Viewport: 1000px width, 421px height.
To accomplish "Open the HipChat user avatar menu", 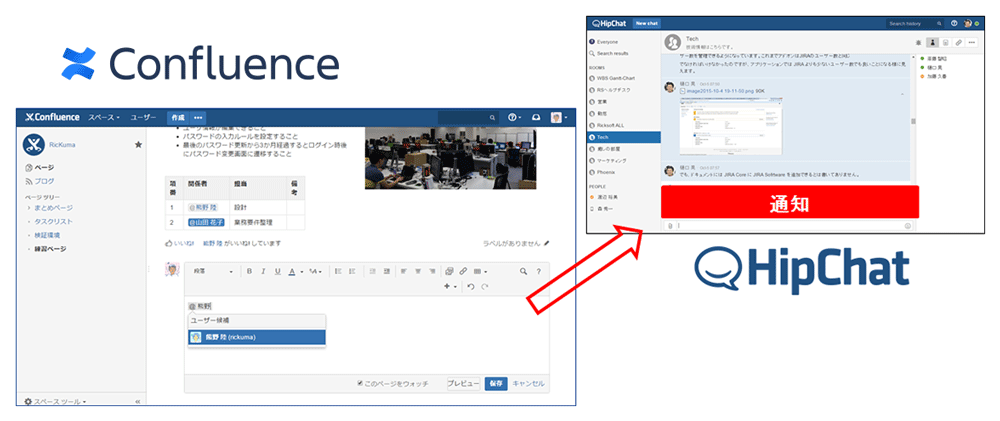I will point(969,24).
